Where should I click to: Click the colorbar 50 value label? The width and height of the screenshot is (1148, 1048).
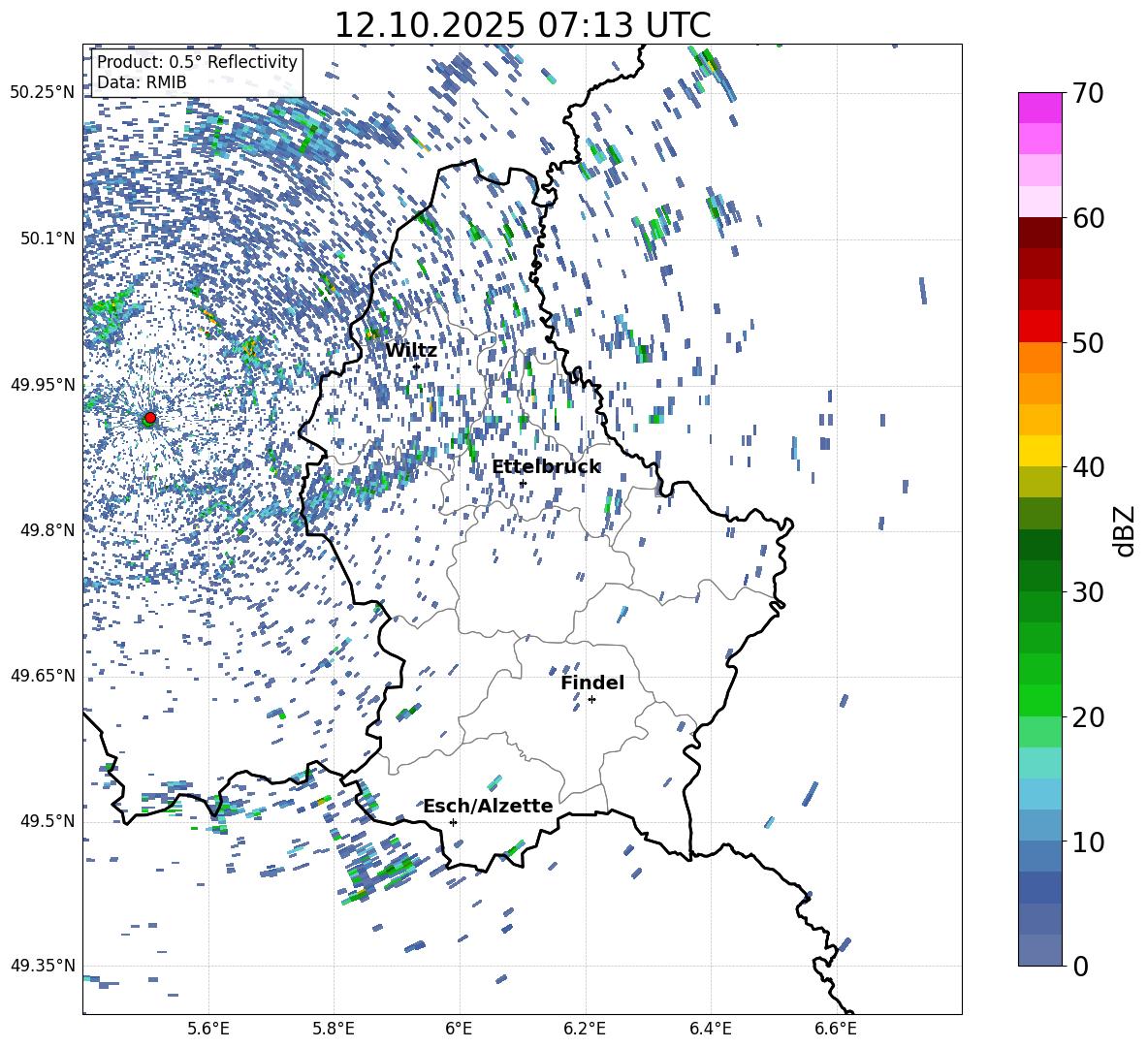click(1088, 343)
